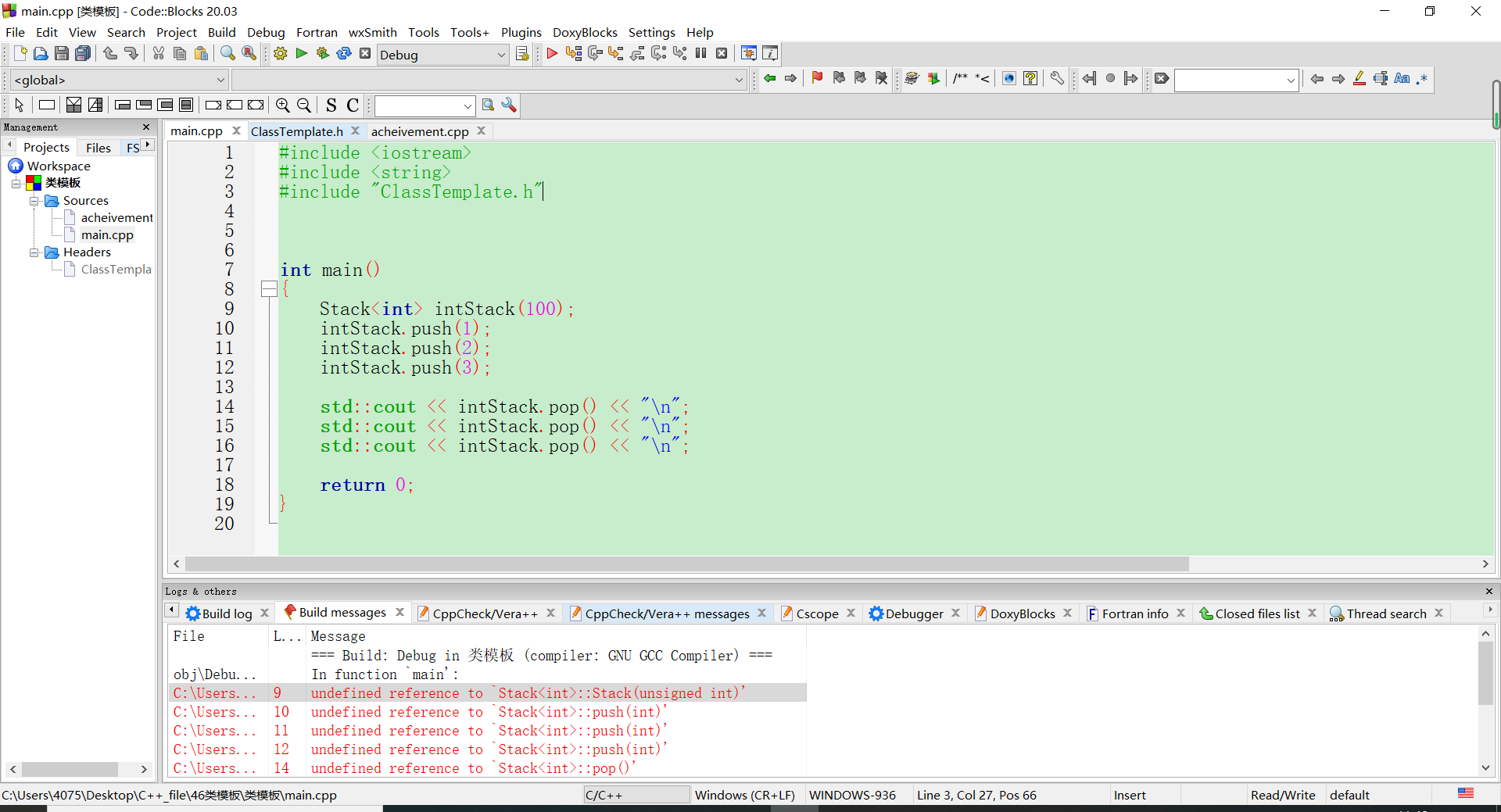
Task: Click the Save all files icon
Action: (x=83, y=54)
